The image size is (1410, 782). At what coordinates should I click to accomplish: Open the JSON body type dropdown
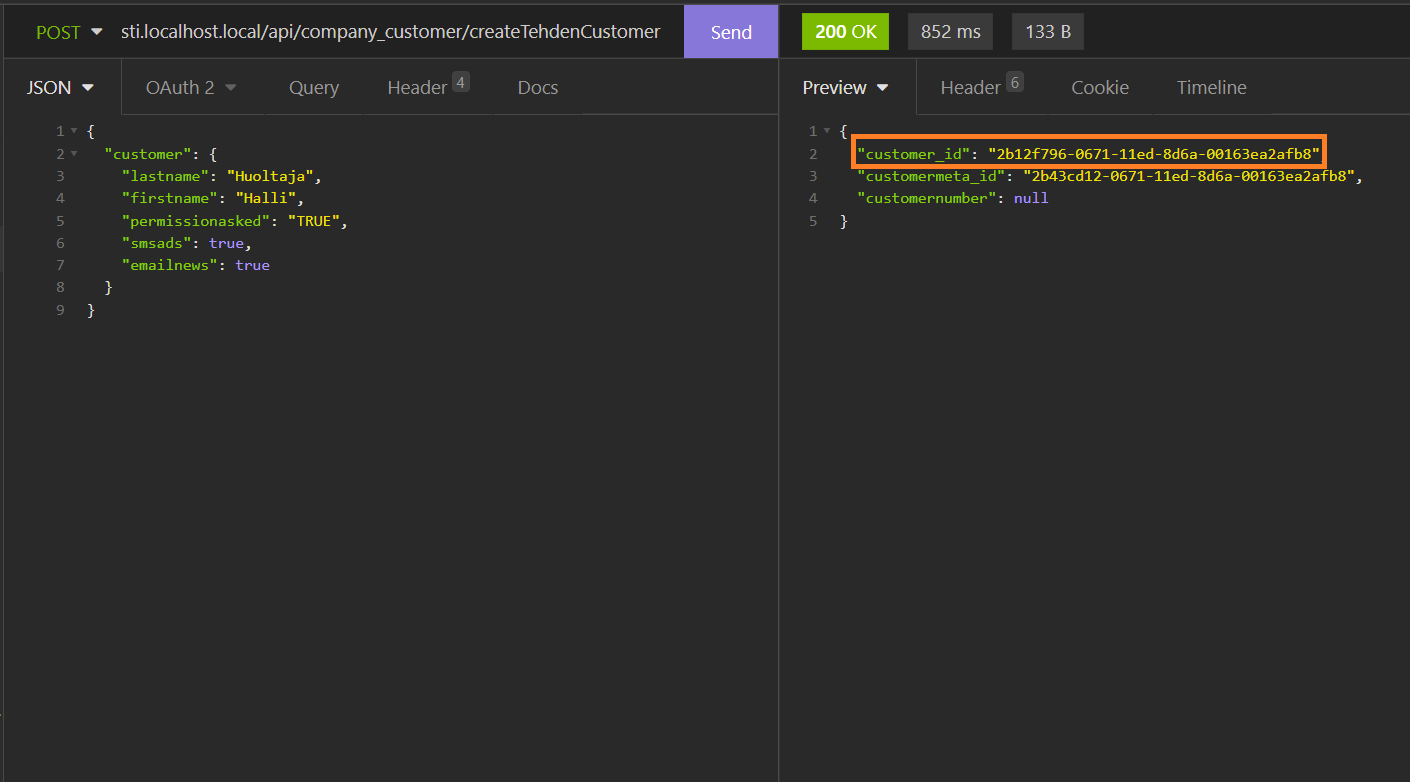(x=60, y=88)
